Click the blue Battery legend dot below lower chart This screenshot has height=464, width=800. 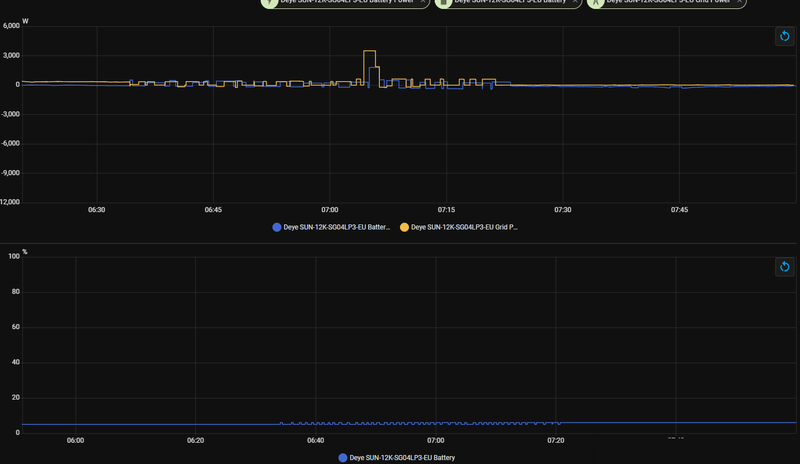pyautogui.click(x=343, y=458)
